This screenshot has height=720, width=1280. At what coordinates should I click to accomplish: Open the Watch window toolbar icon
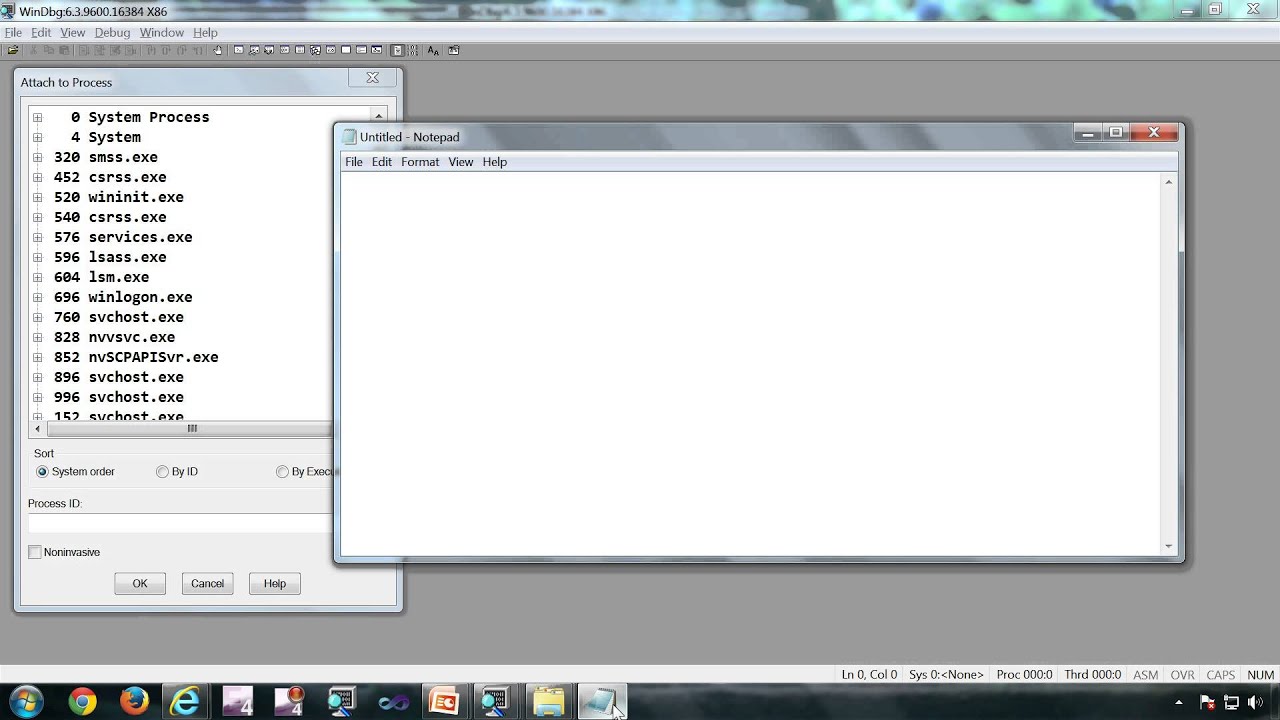[254, 50]
